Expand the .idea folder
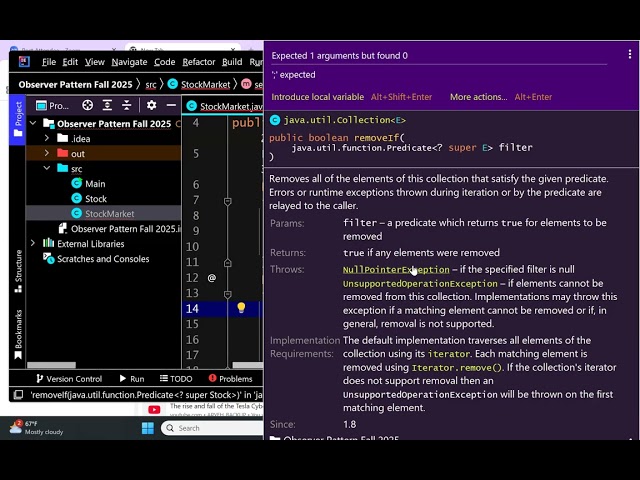Image resolution: width=640 pixels, height=480 pixels. pyautogui.click(x=47, y=139)
